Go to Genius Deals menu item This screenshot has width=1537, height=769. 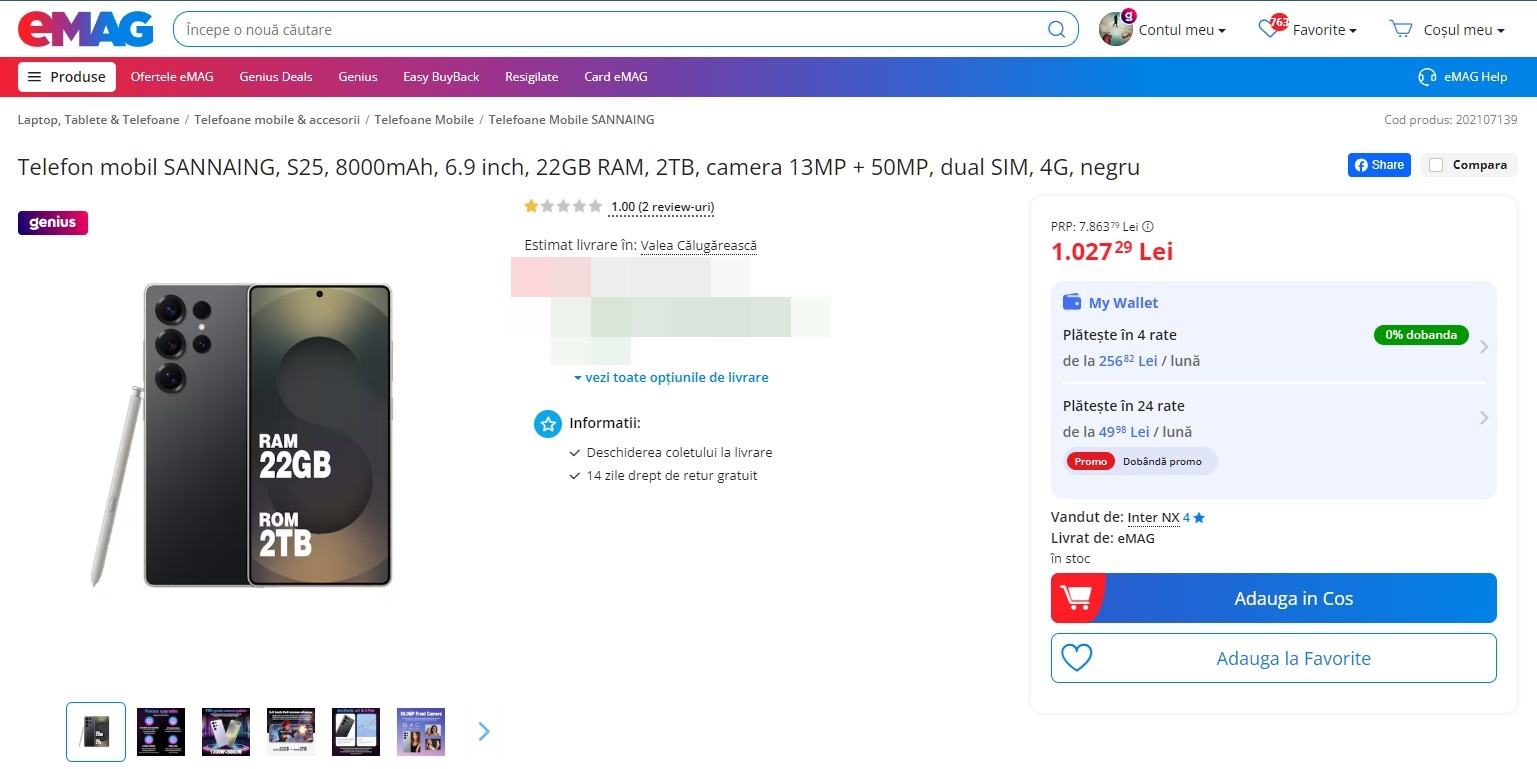click(276, 77)
